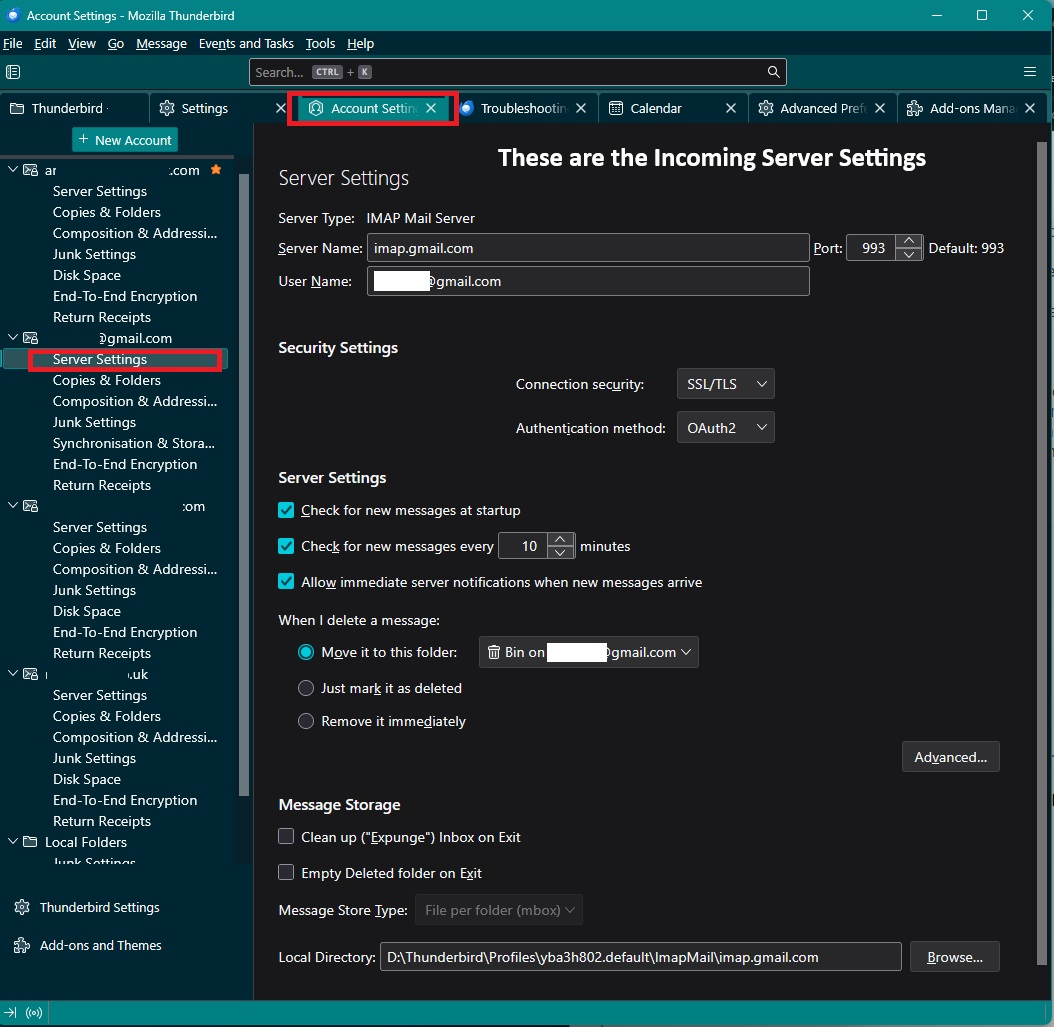
Task: Click the online status radio icon
Action: tap(34, 1012)
